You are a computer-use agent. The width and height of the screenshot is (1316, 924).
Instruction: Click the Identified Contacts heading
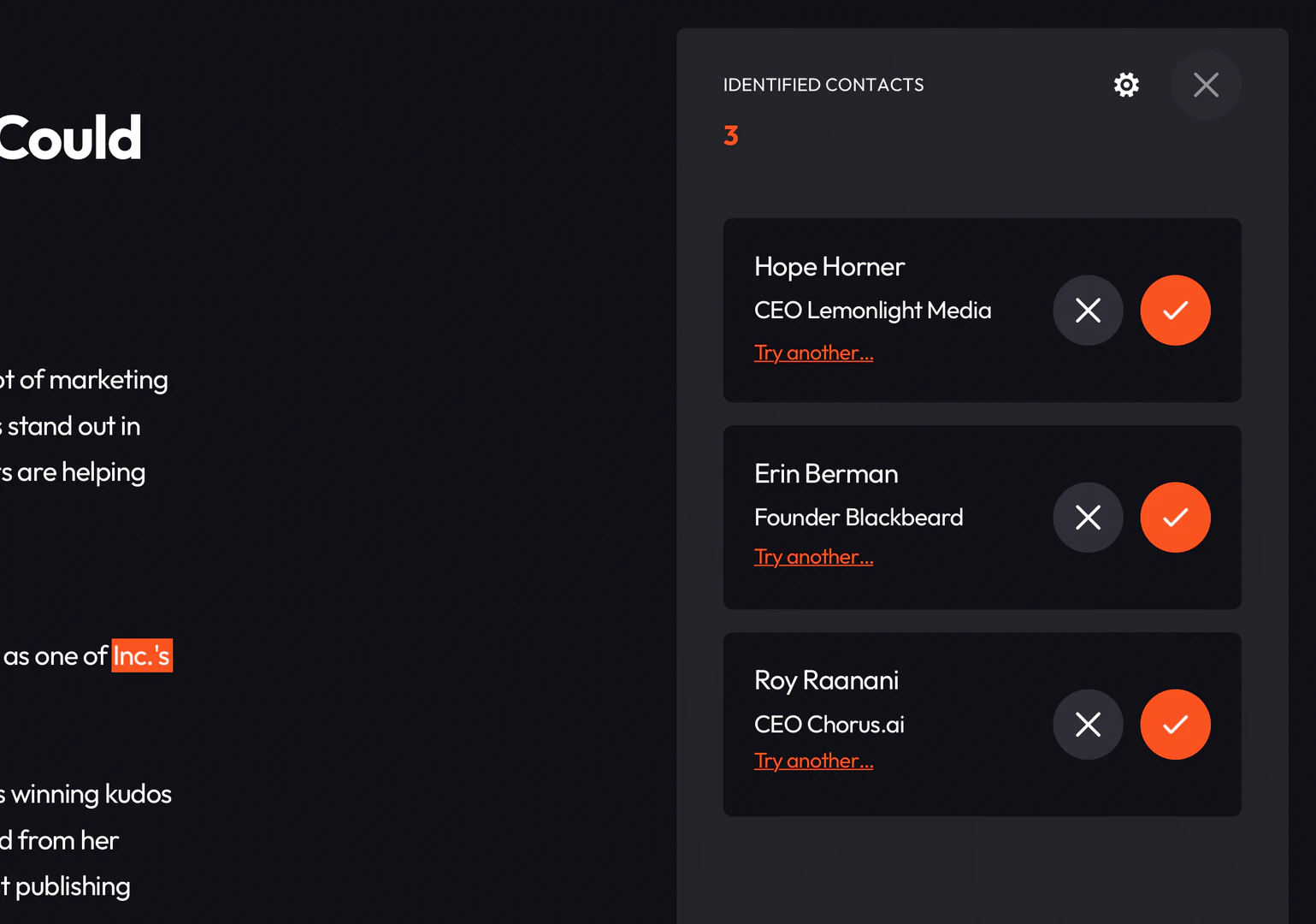click(823, 85)
